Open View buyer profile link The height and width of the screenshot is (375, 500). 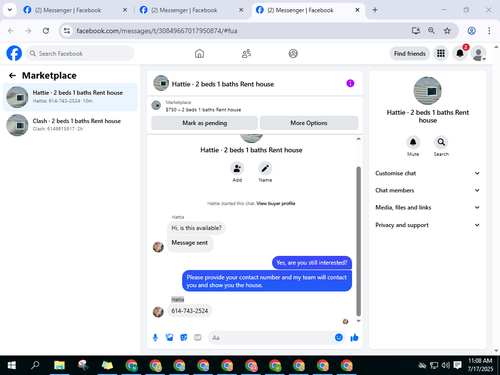pyautogui.click(x=276, y=203)
